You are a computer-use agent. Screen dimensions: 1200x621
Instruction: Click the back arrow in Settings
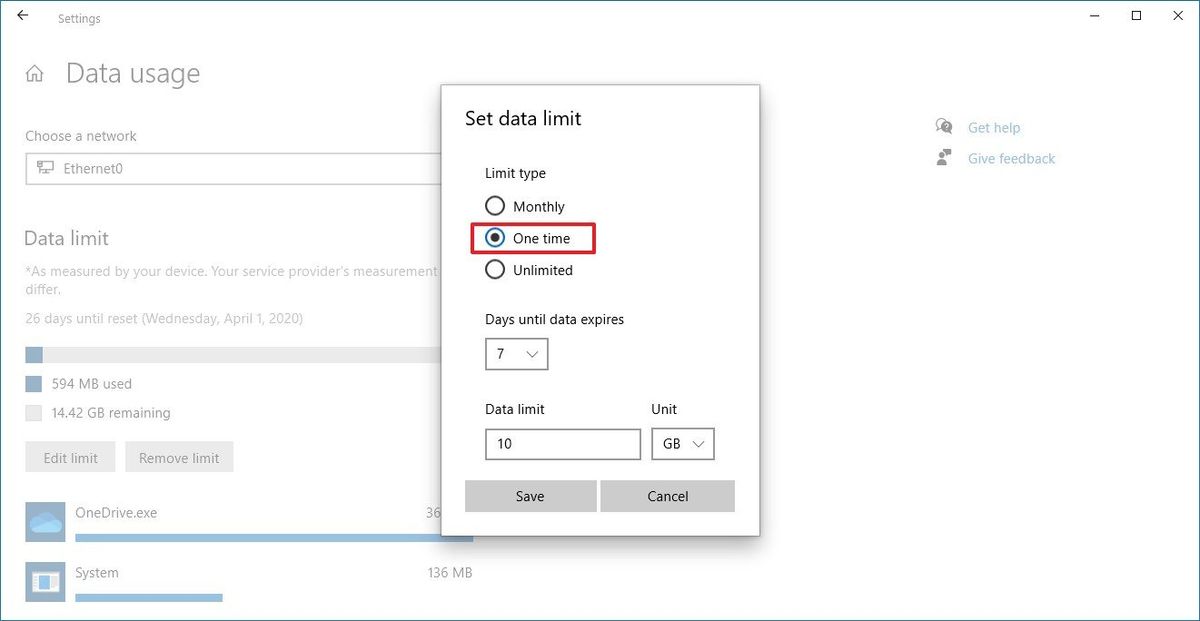(22, 15)
